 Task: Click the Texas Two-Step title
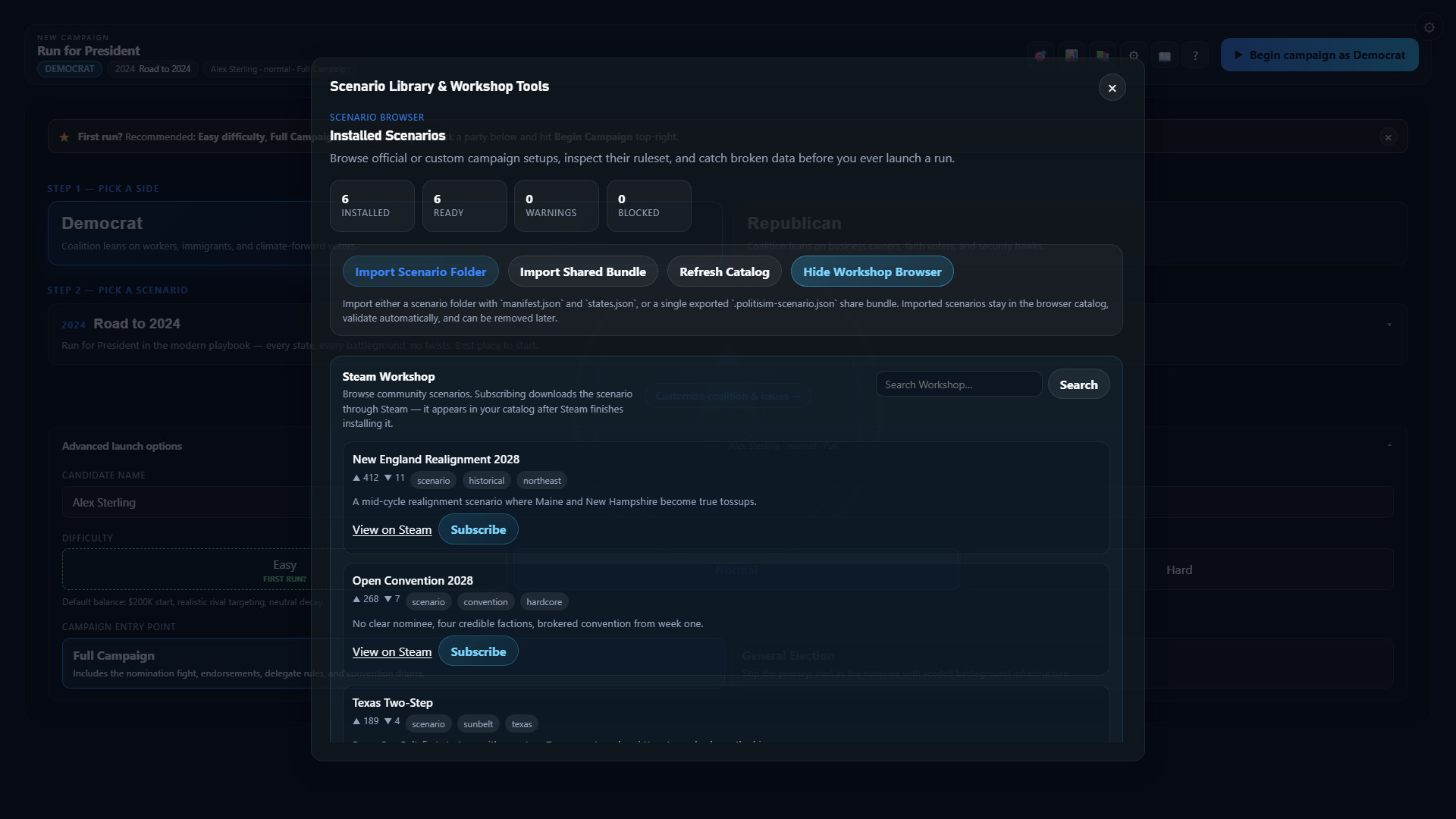tap(392, 703)
